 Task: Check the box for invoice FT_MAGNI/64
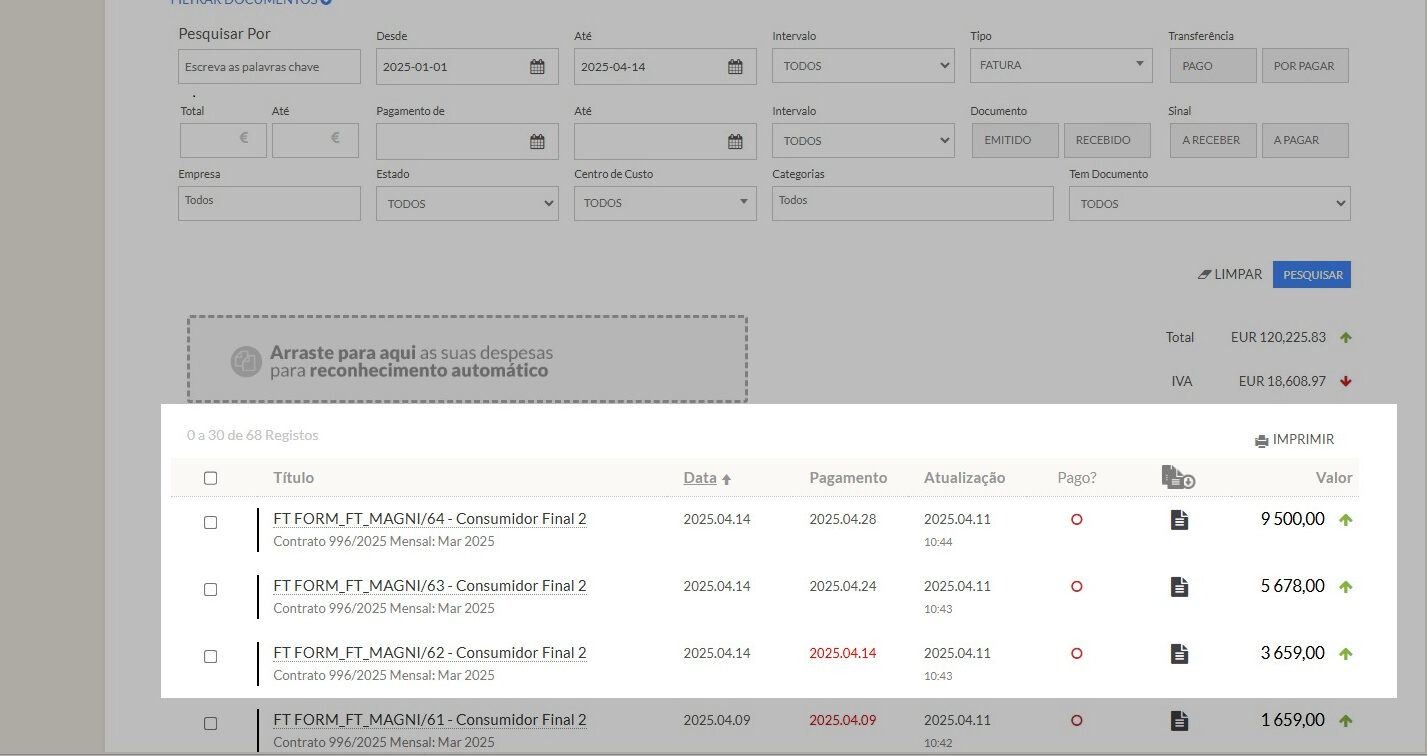click(x=210, y=522)
